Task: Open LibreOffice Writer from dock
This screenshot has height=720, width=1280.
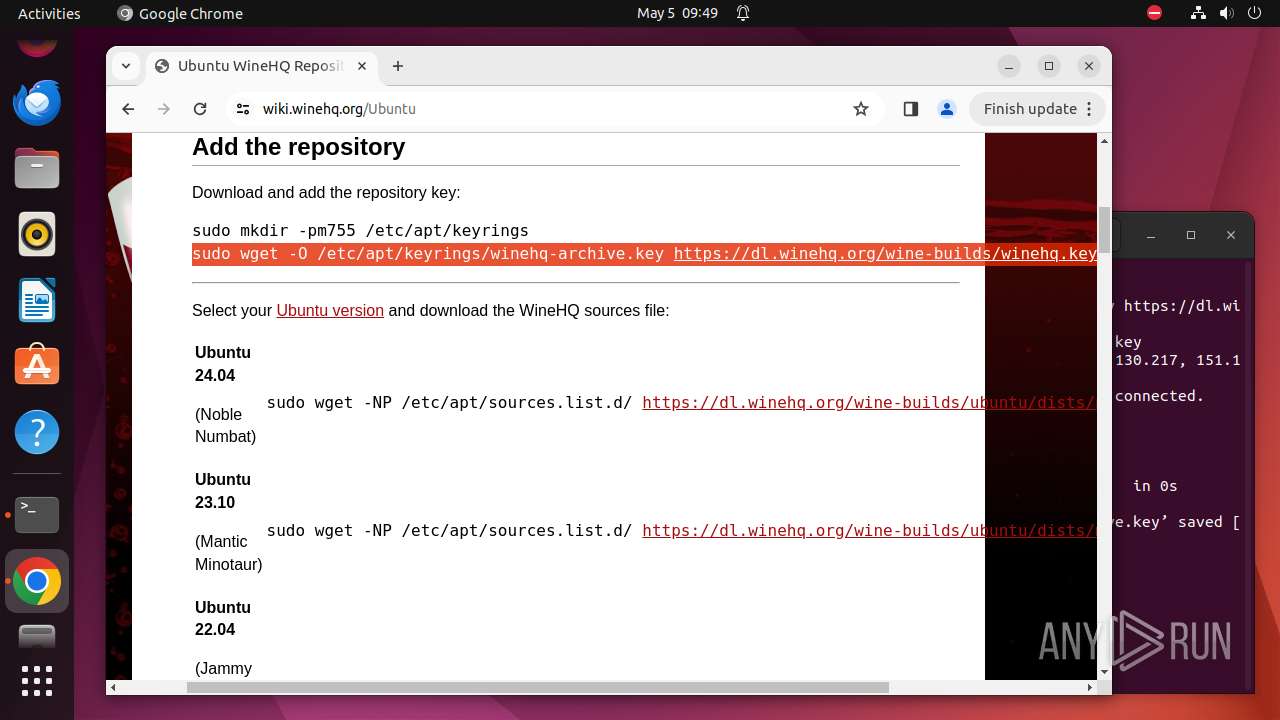Action: tap(37, 300)
